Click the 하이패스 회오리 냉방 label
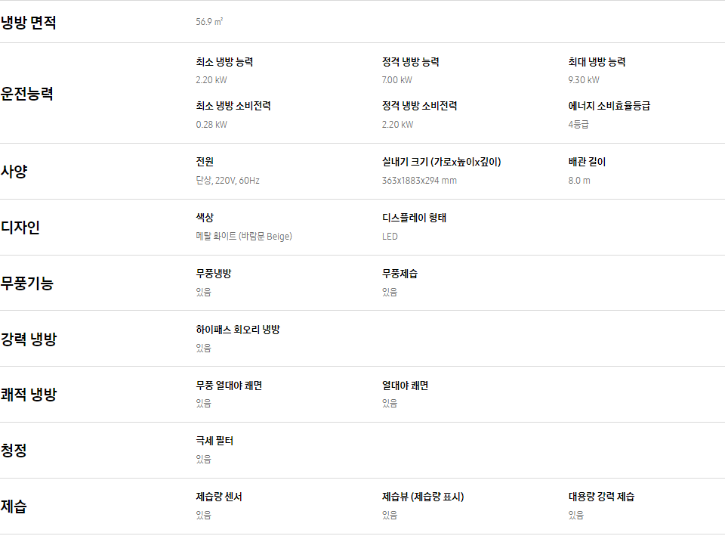The width and height of the screenshot is (725, 536). pos(238,330)
